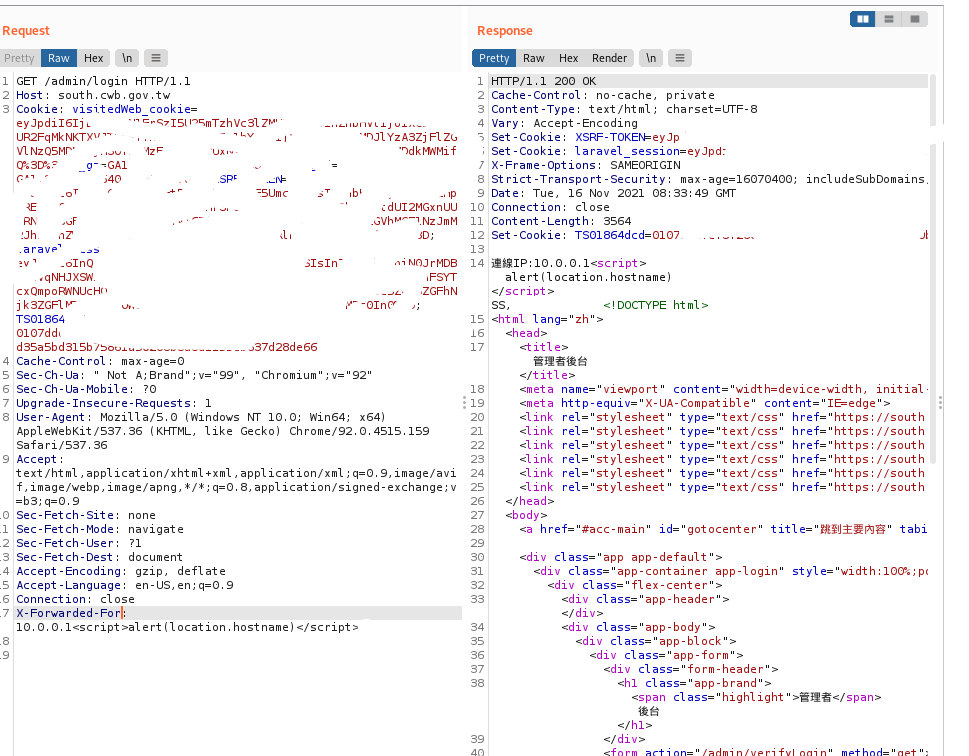The height and width of the screenshot is (756, 969).
Task: Click 'Cache-Control: no-cache, private' response header
Action: [603, 95]
